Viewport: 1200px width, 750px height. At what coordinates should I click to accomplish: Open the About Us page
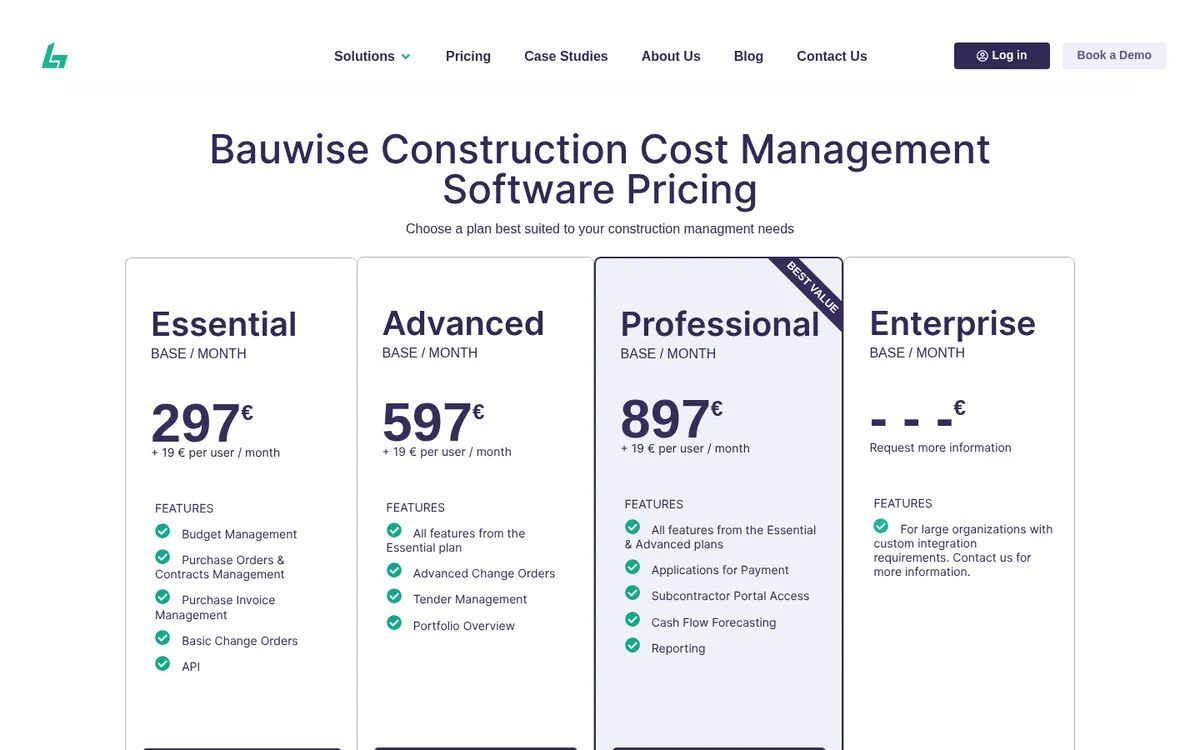tap(671, 57)
